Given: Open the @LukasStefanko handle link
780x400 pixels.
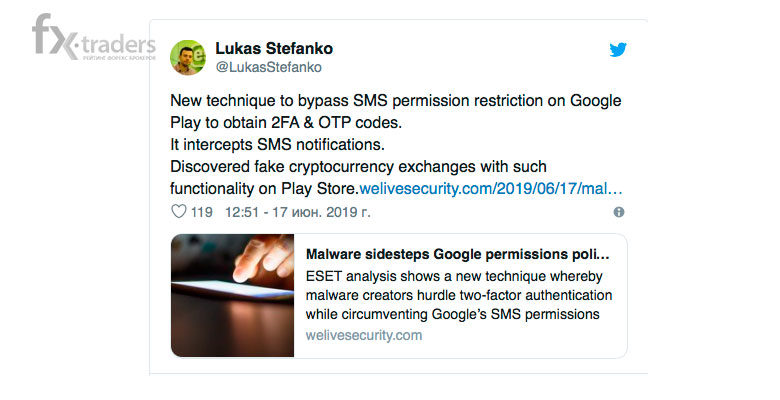Looking at the screenshot, I should coord(269,67).
